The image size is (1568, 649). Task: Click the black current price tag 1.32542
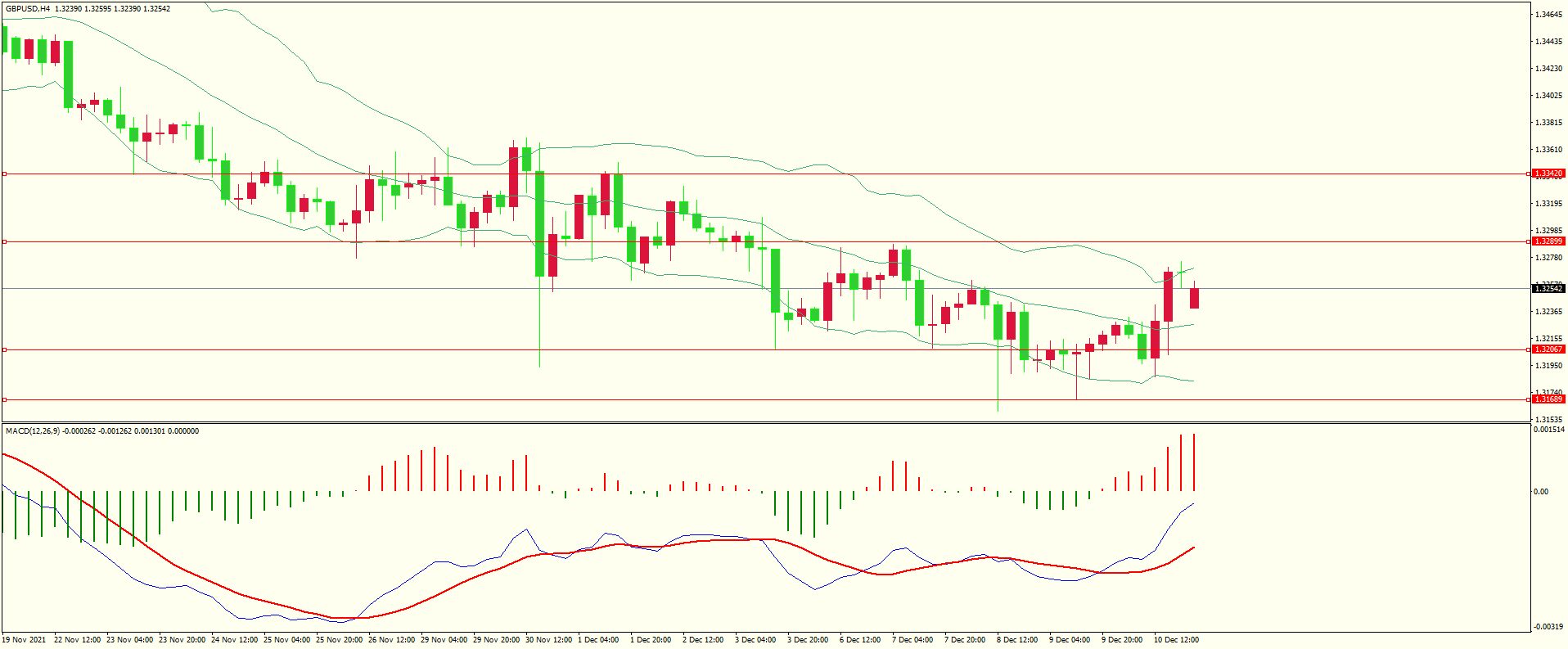point(1548,289)
